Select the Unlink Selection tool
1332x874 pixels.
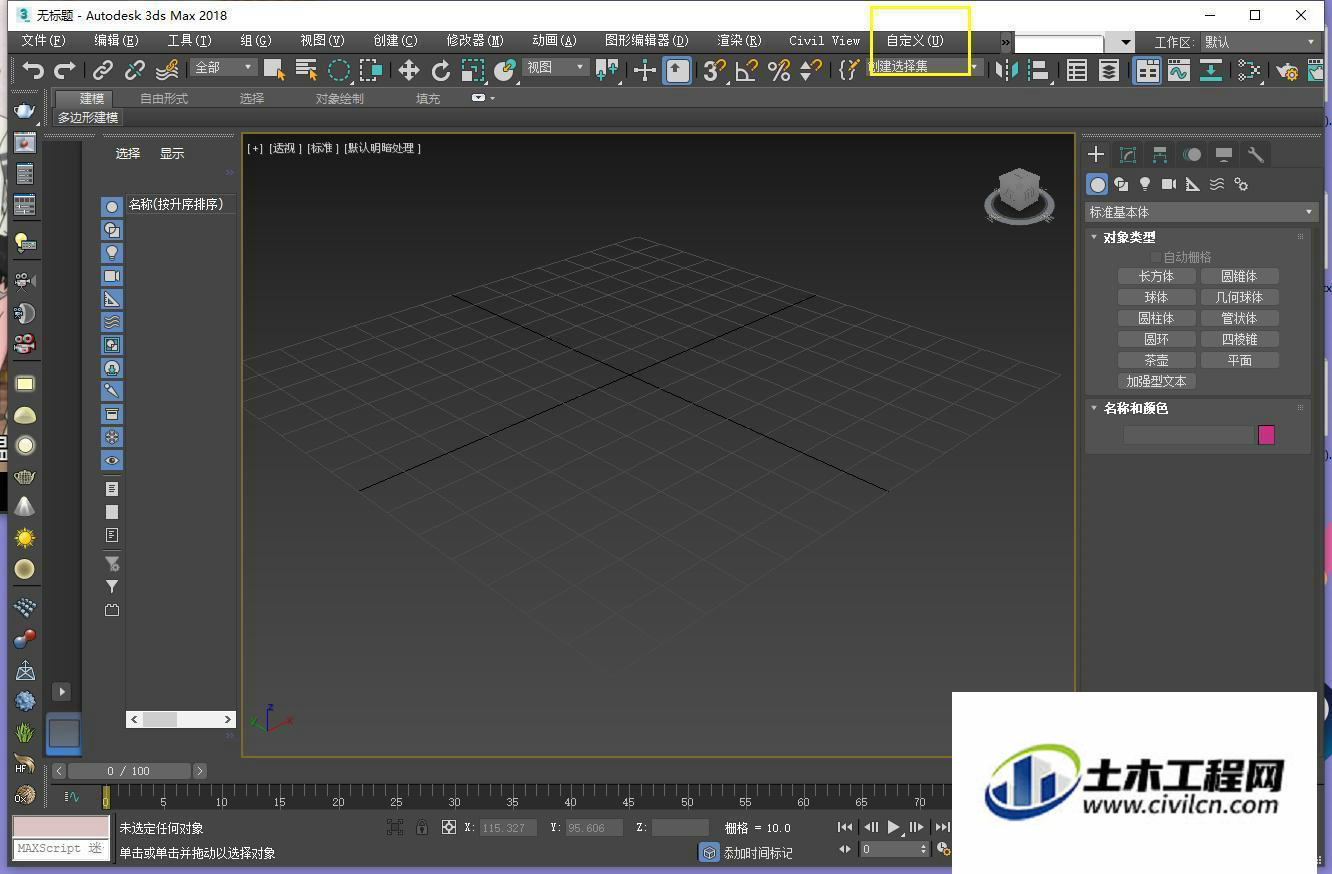pos(135,70)
